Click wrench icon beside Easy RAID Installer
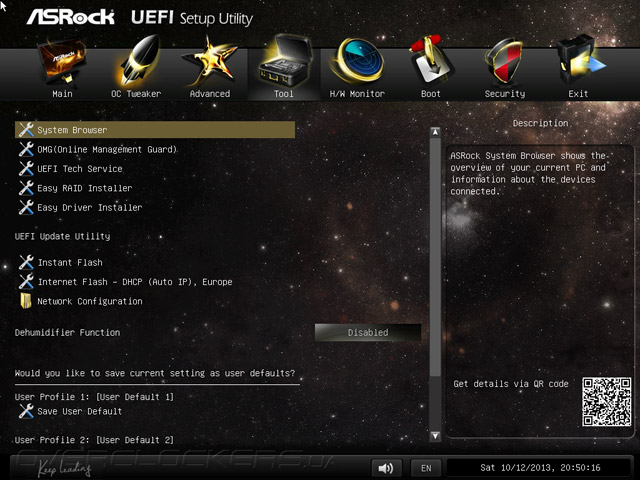This screenshot has height=480, width=640. click(26, 188)
